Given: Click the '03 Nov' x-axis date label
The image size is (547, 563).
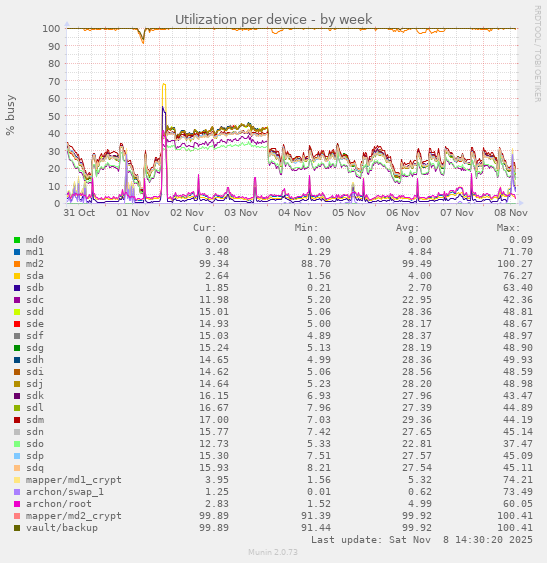Looking at the screenshot, I should coord(241,213).
